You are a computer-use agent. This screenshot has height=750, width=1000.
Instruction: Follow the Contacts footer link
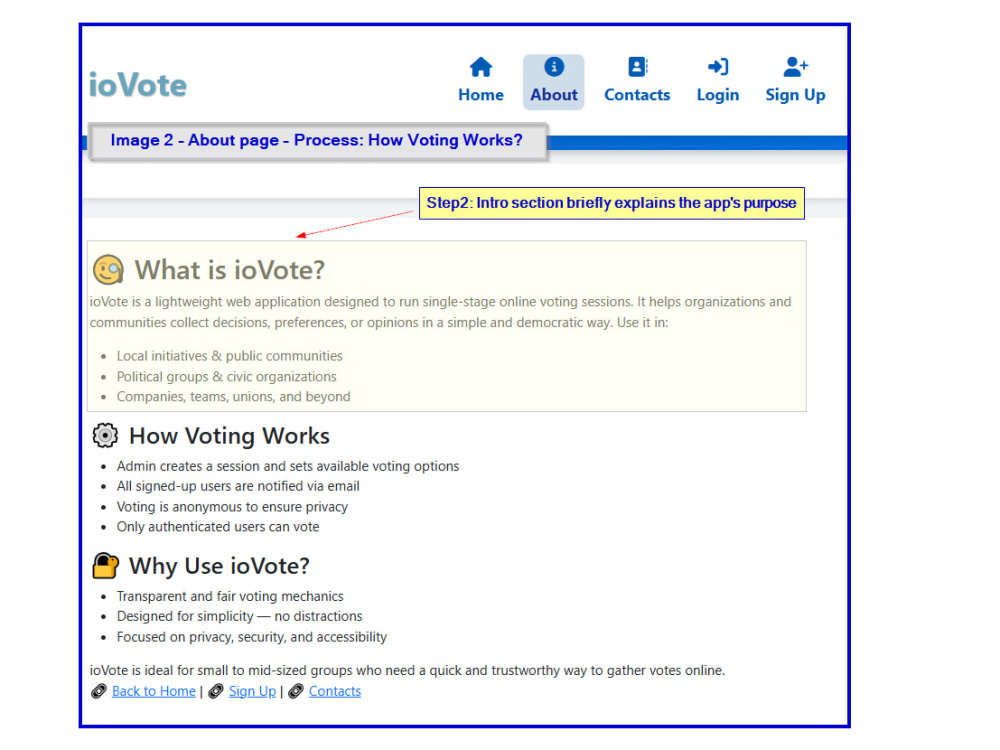coord(335,691)
